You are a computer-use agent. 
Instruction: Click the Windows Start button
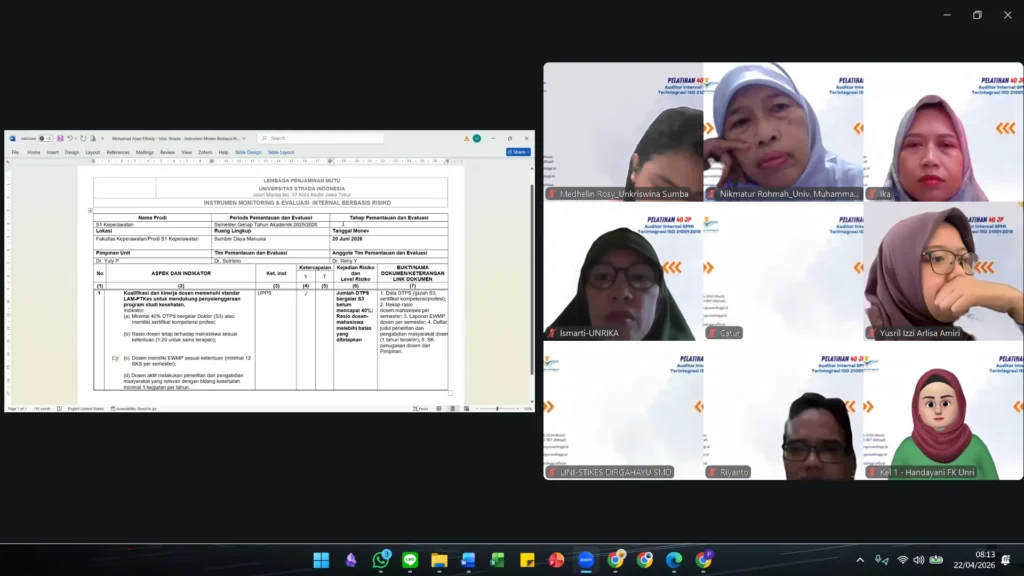pos(322,560)
